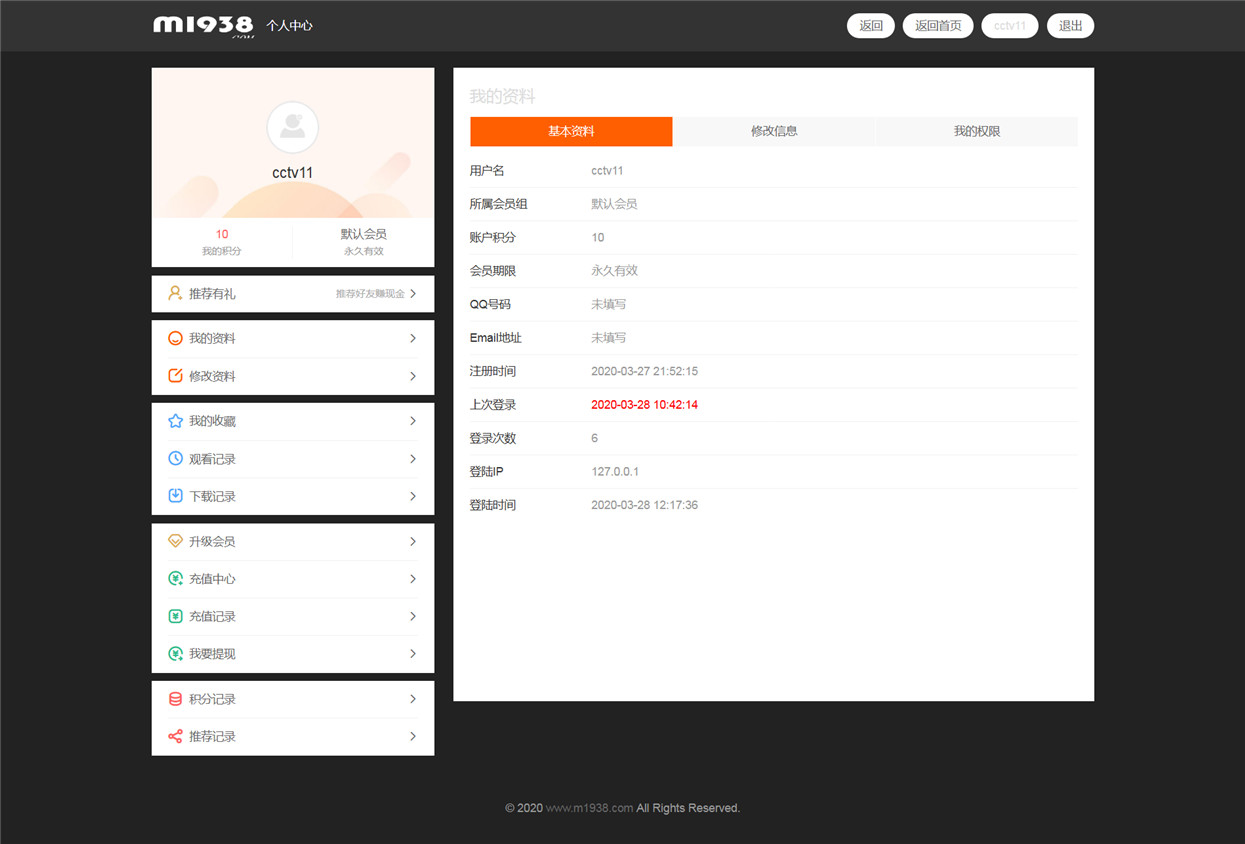Viewport: 1245px width, 844px height.
Task: Open 积分记录 menu entry
Action: point(293,699)
